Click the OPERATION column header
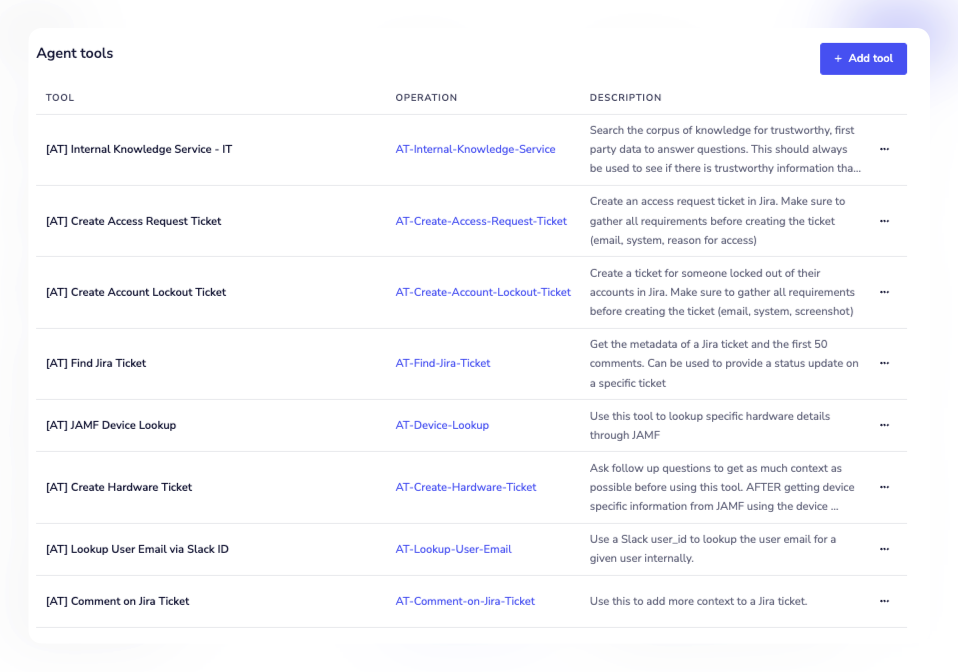The image size is (958, 672). point(426,98)
